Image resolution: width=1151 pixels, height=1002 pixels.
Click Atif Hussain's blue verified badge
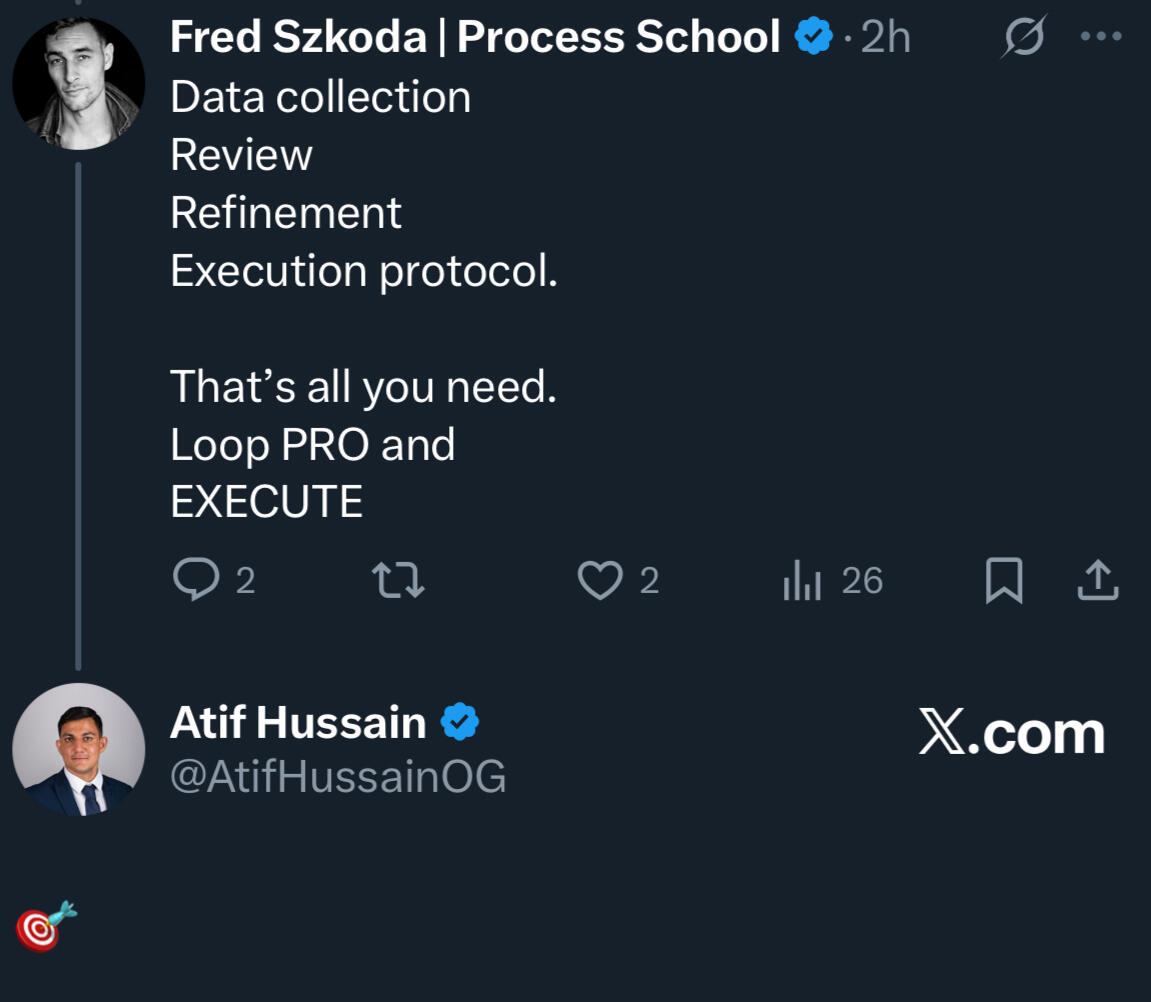[460, 722]
